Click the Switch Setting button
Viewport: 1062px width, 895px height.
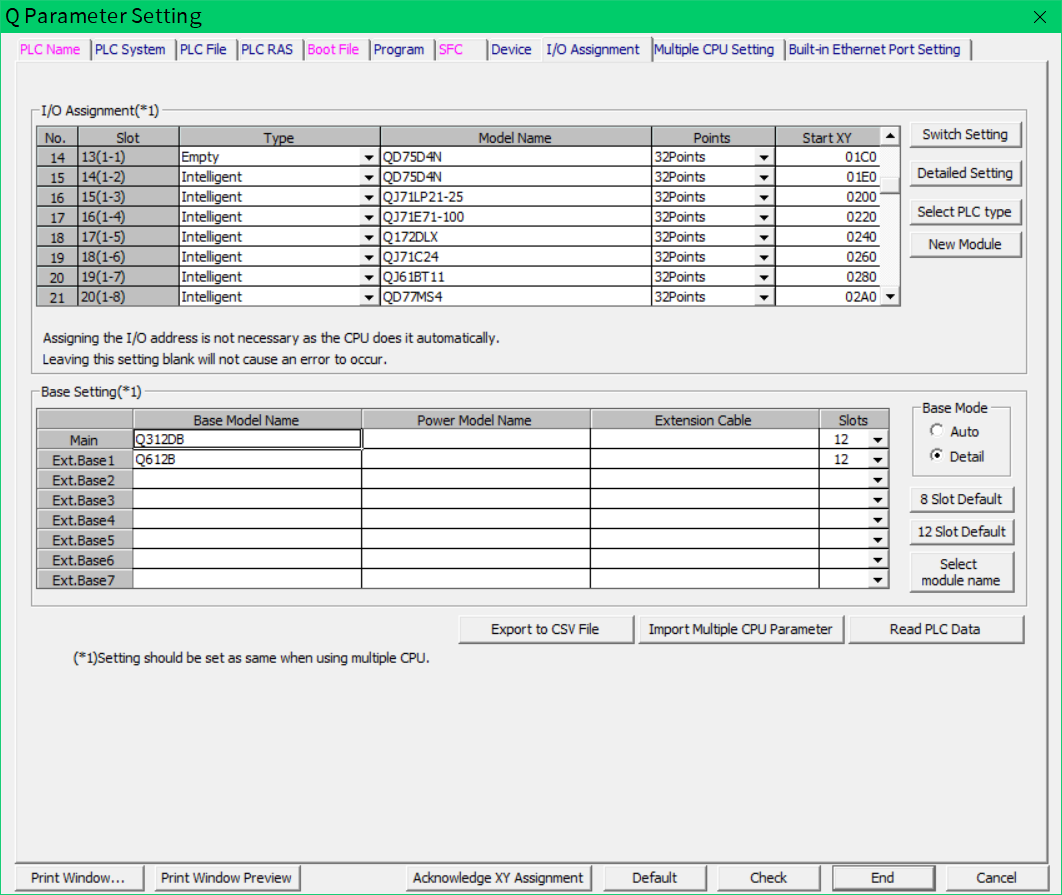click(965, 134)
